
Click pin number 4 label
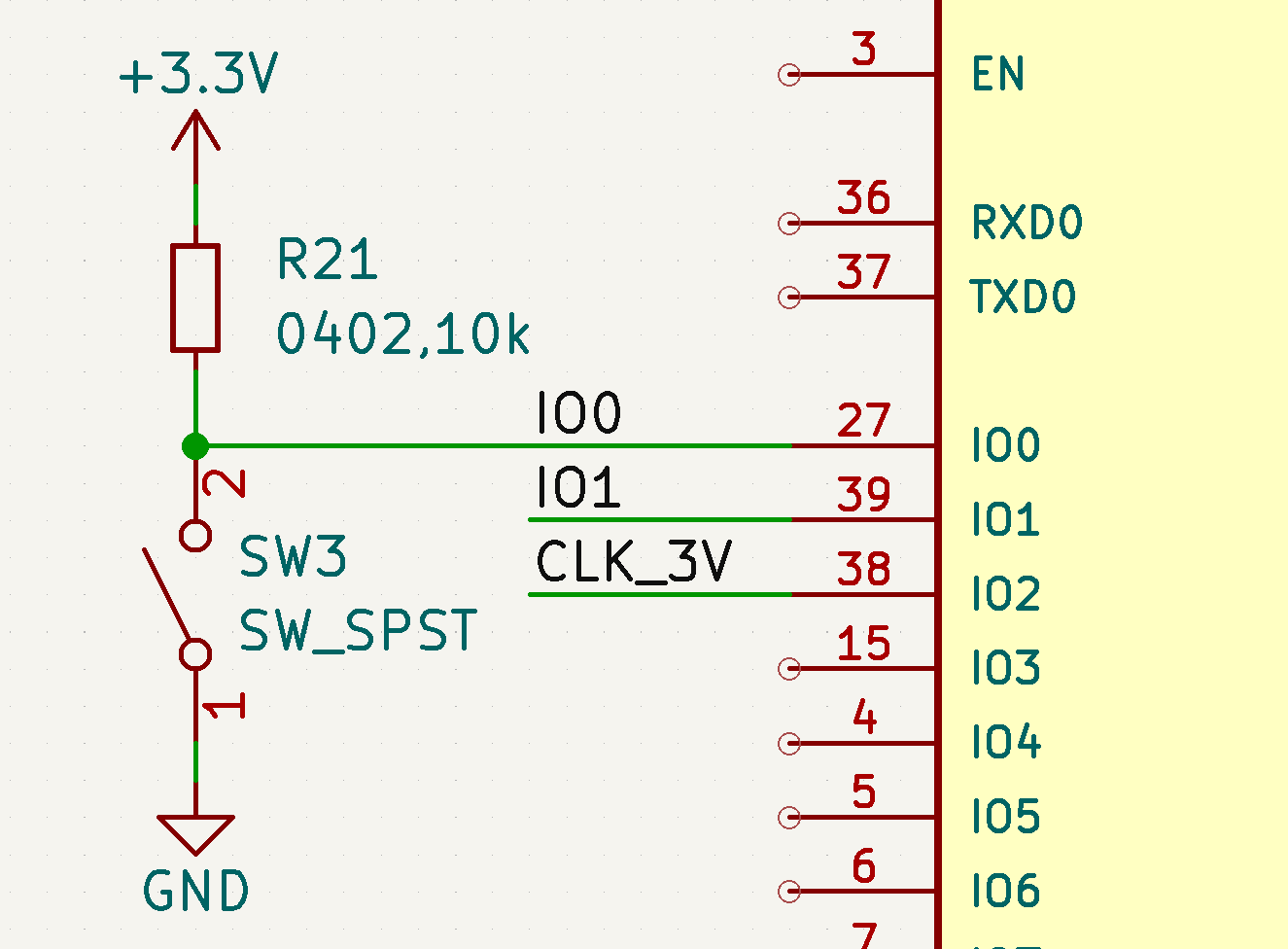[x=865, y=719]
